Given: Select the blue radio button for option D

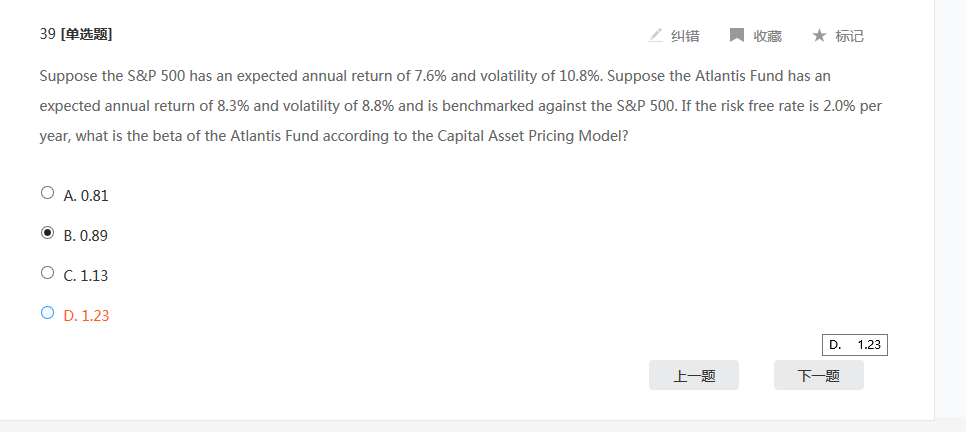Looking at the screenshot, I should [x=47, y=312].
